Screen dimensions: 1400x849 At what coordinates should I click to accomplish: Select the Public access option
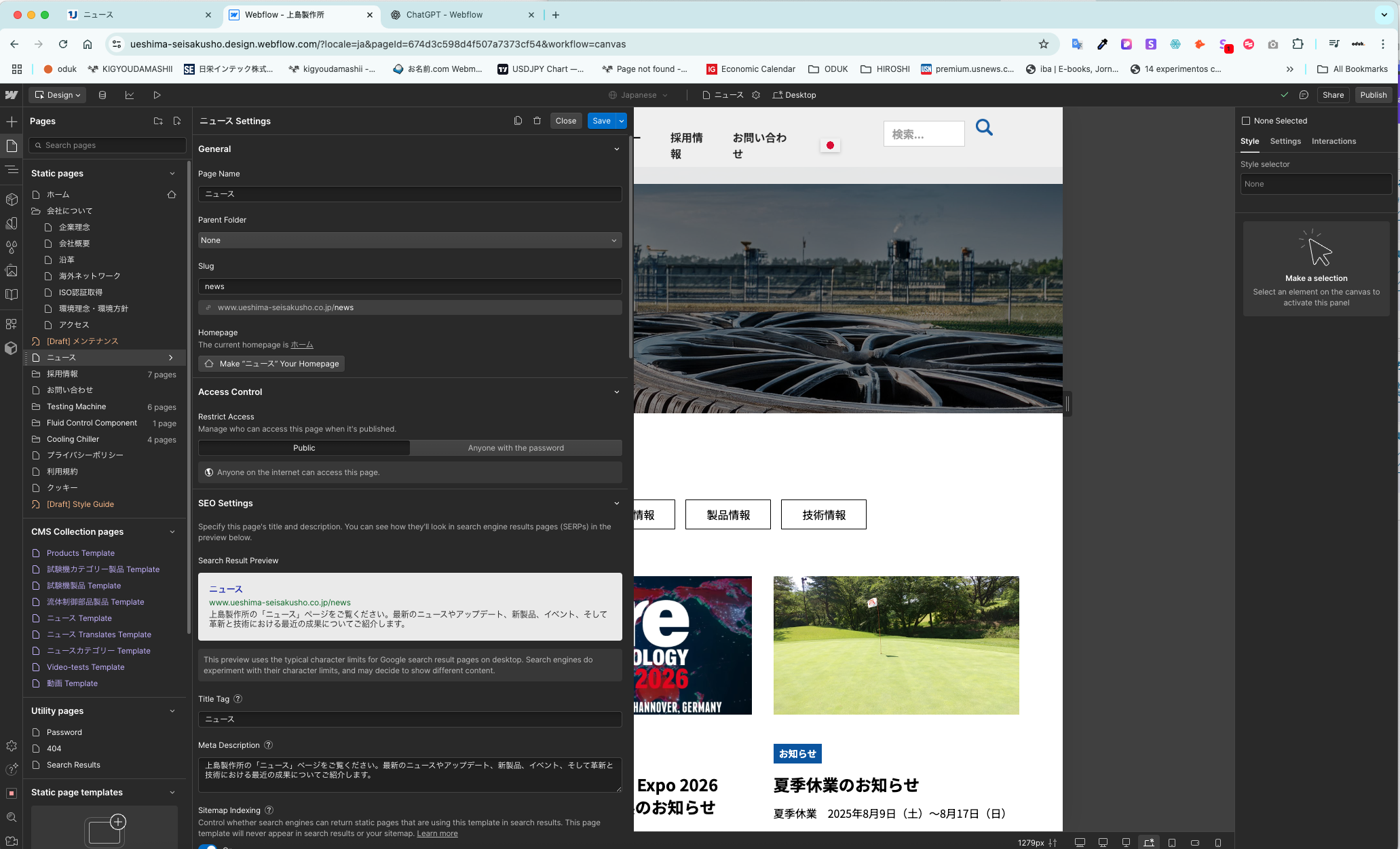(304, 448)
